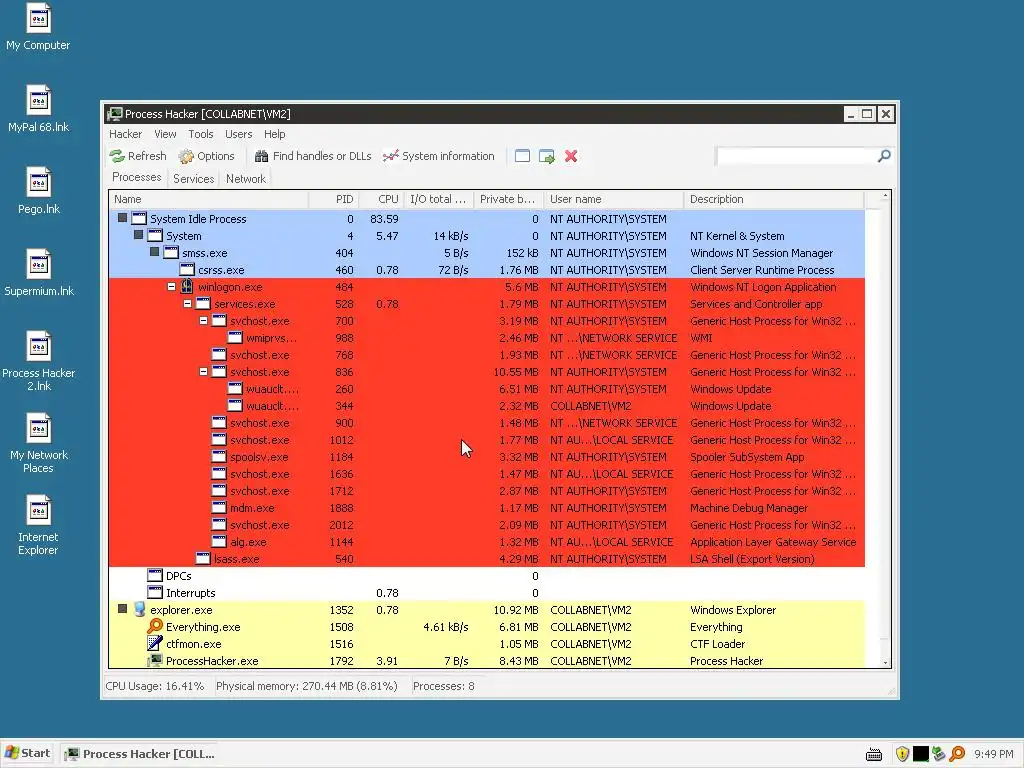
Task: Toggle the System process tree node
Action: click(138, 235)
